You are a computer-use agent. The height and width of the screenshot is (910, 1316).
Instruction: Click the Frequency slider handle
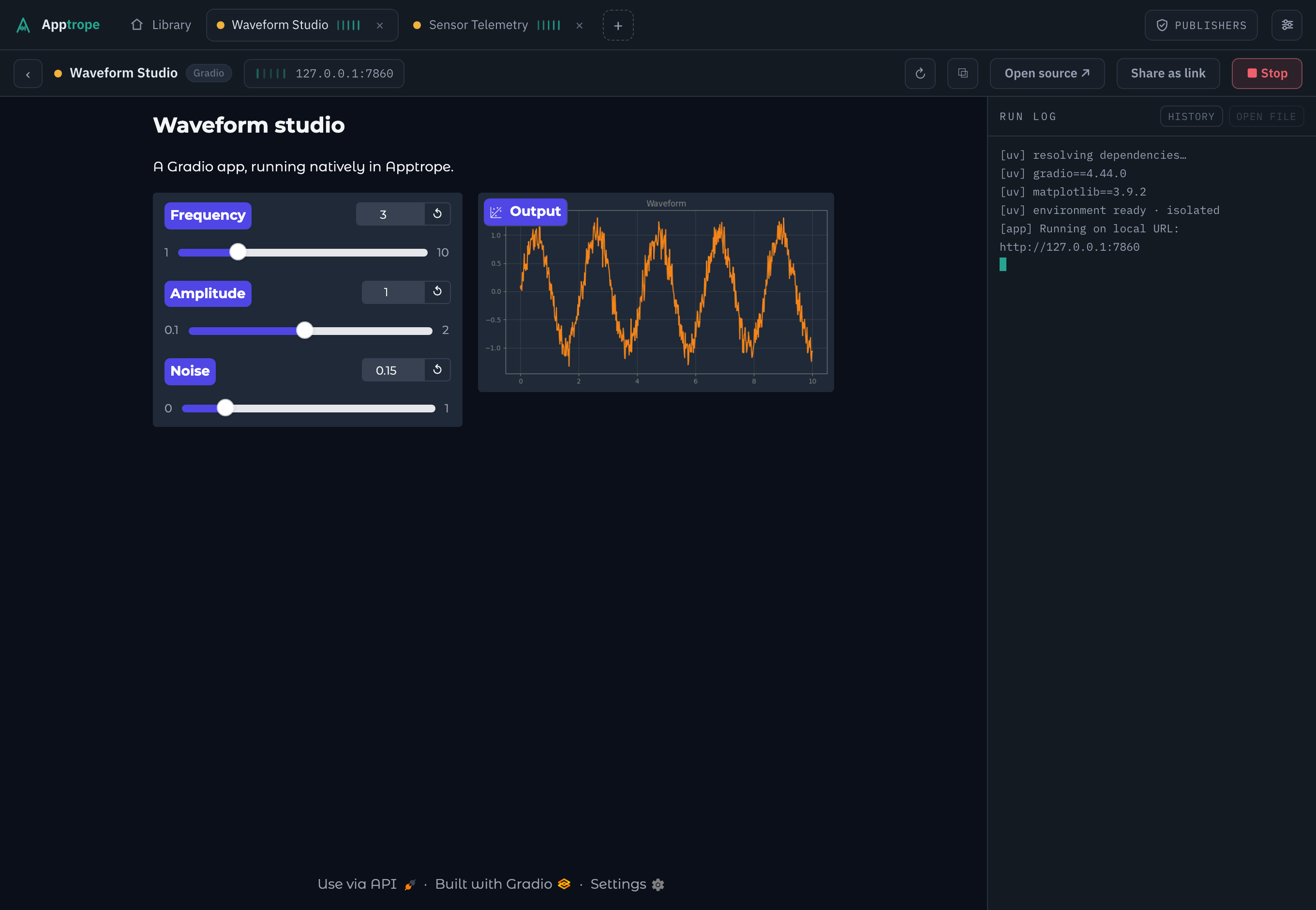point(238,252)
